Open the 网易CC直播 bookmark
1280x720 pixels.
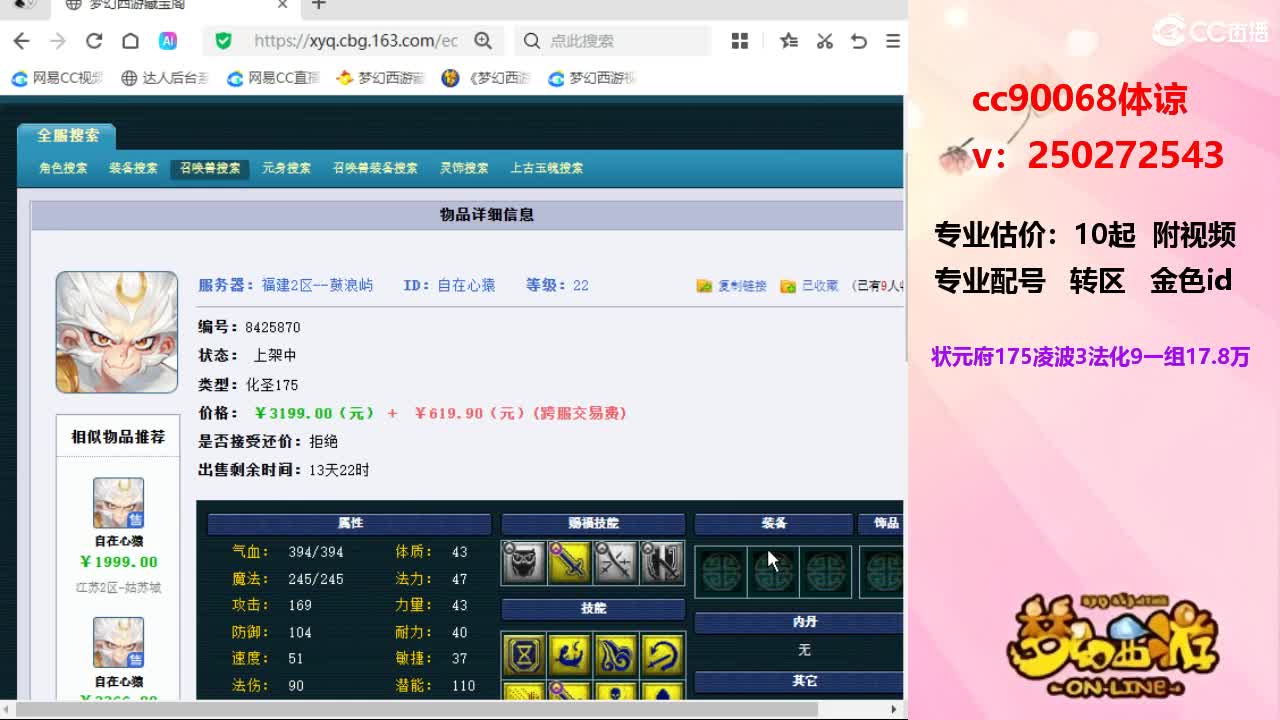273,78
